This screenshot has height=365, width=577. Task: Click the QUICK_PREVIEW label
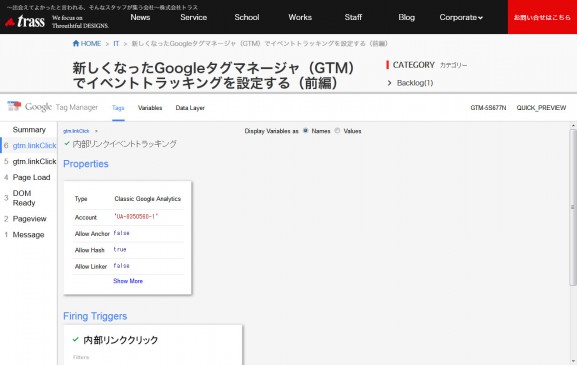coord(541,108)
